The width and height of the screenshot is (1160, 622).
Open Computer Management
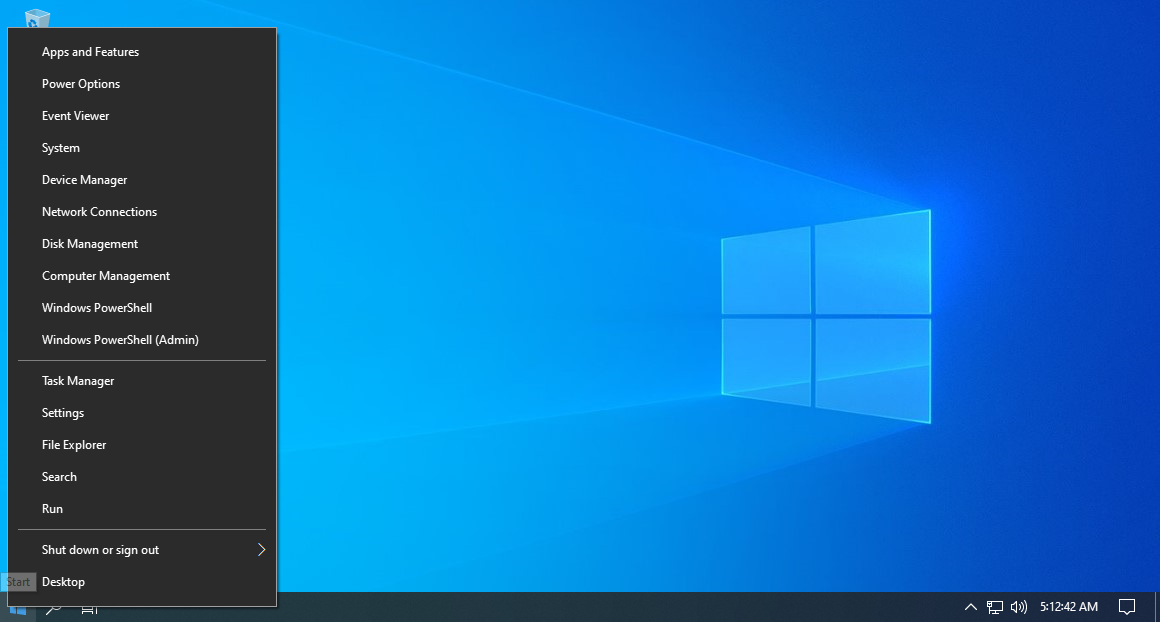pyautogui.click(x=142, y=276)
